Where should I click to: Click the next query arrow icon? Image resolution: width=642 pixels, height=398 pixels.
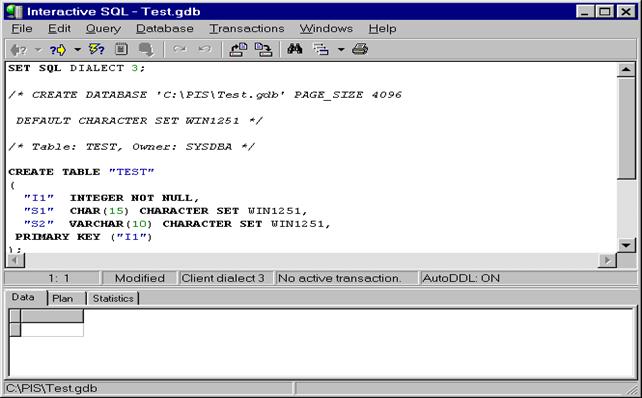[58, 50]
